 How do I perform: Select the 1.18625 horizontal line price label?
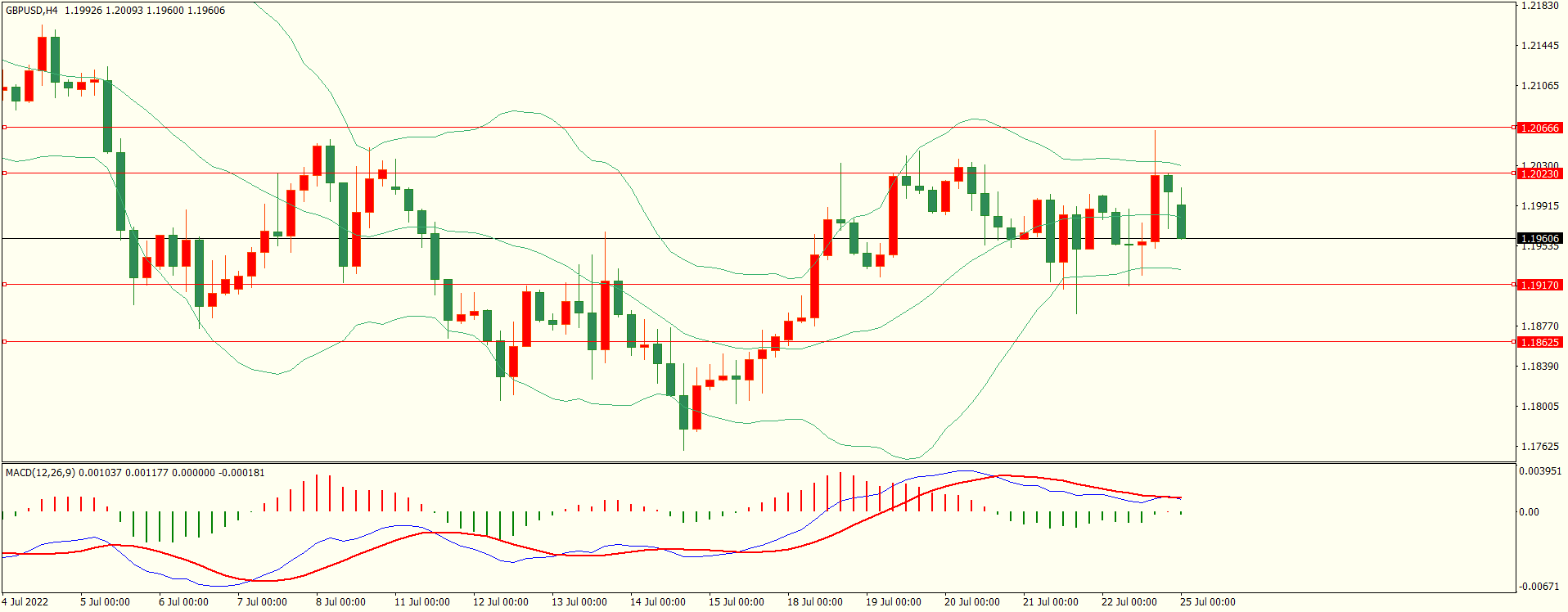pos(1539,342)
